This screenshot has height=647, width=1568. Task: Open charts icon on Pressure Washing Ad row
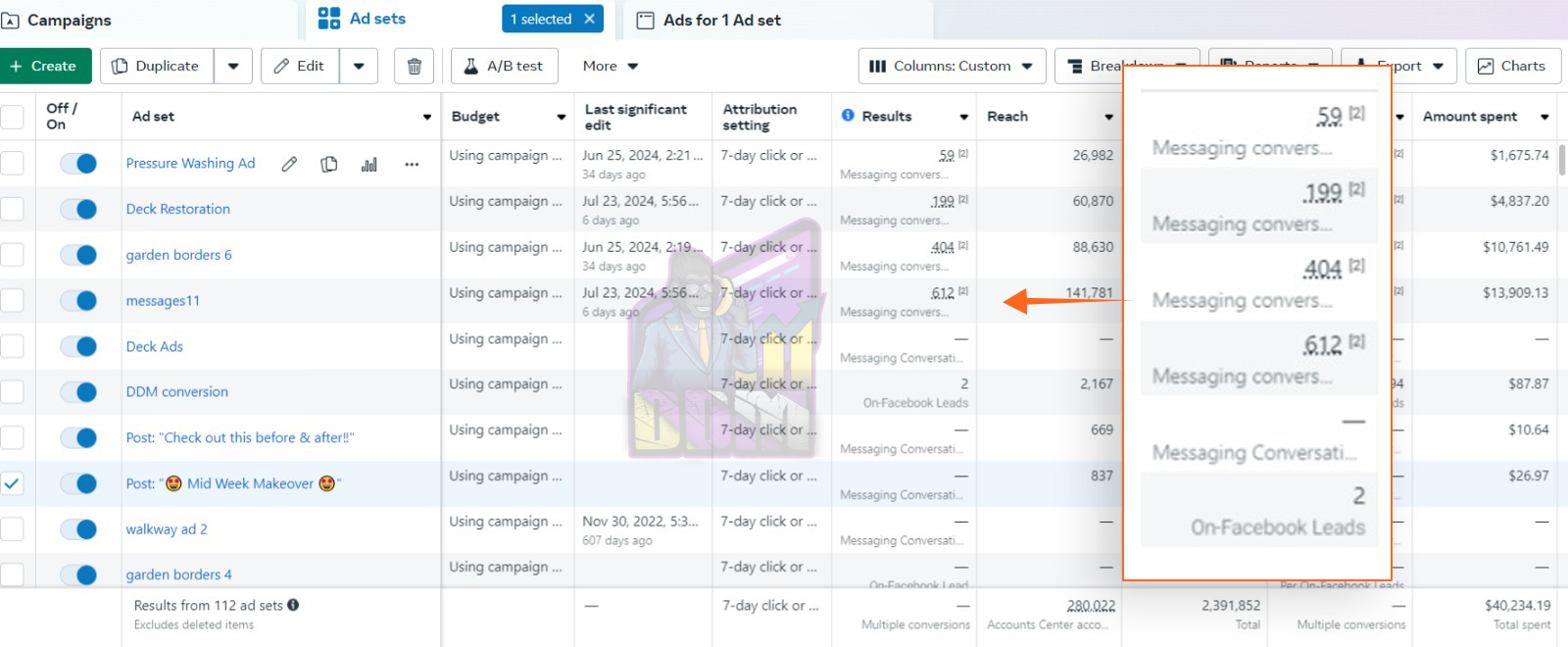[369, 164]
